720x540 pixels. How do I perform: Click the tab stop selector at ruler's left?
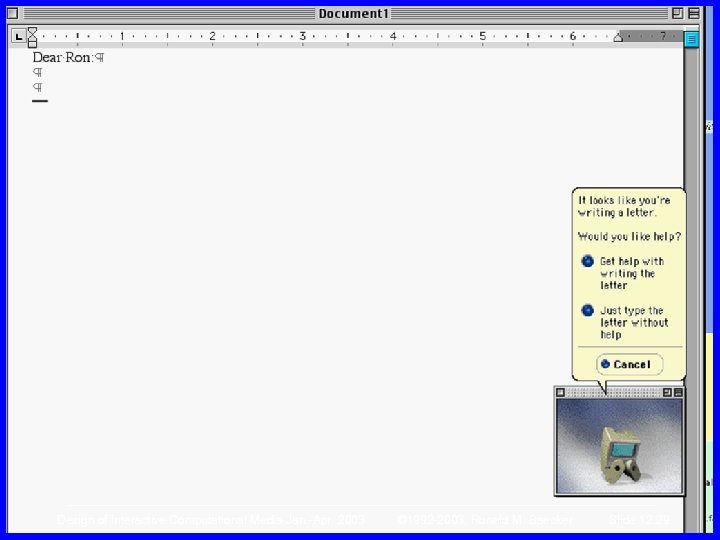pyautogui.click(x=18, y=36)
